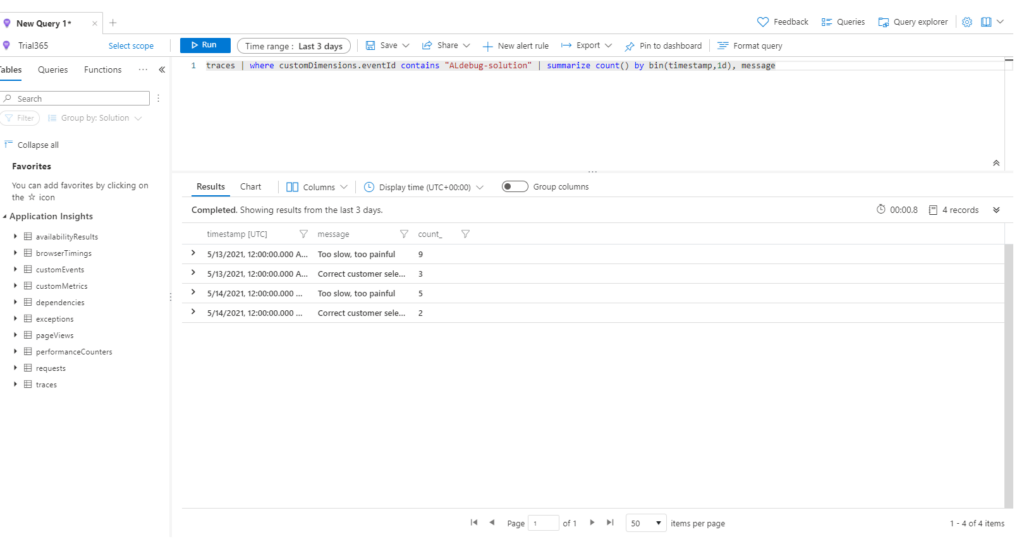Open sidebar more options ellipsis

coord(143,69)
